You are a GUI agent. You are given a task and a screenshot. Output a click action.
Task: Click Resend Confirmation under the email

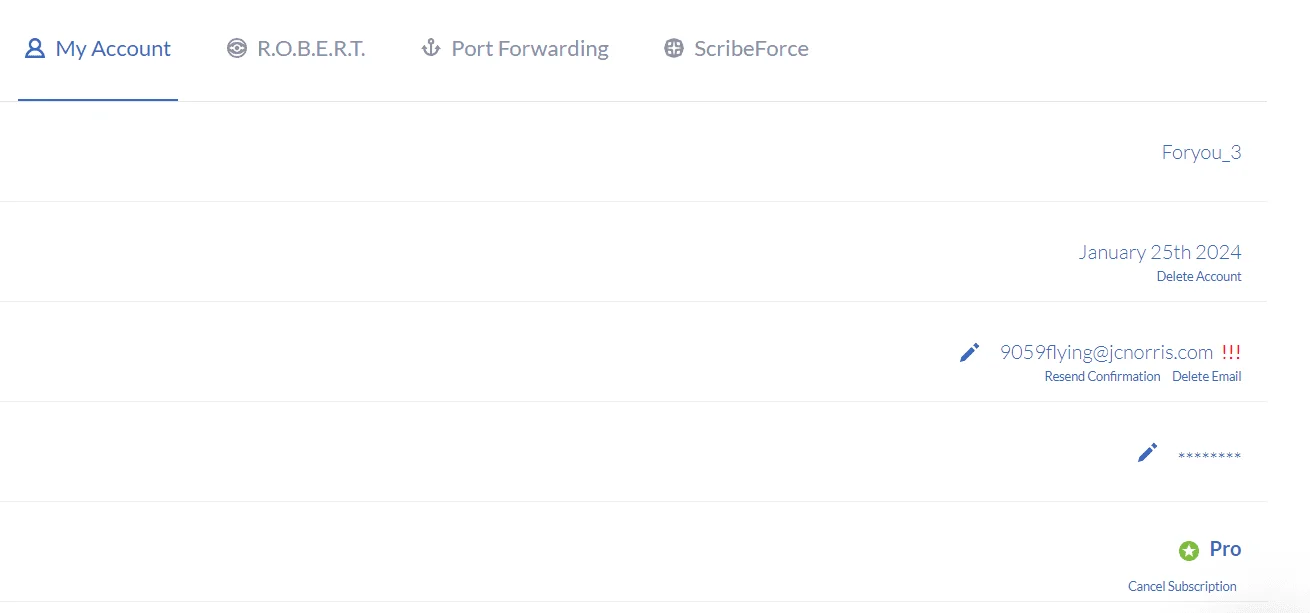click(1102, 376)
